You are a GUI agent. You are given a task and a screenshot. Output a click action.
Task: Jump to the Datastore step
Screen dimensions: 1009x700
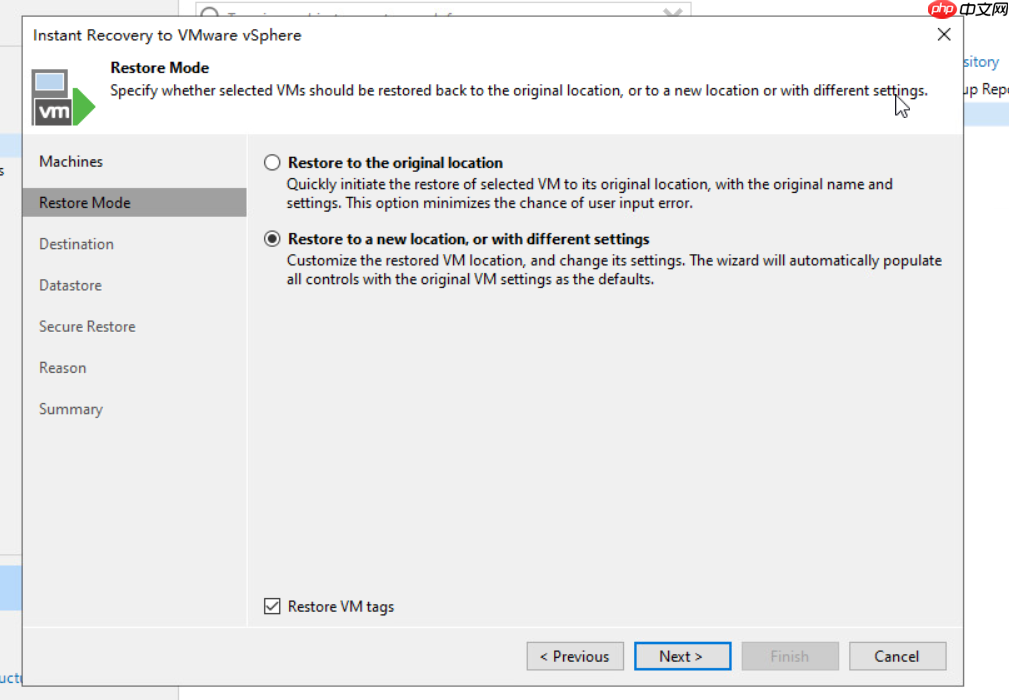click(70, 285)
